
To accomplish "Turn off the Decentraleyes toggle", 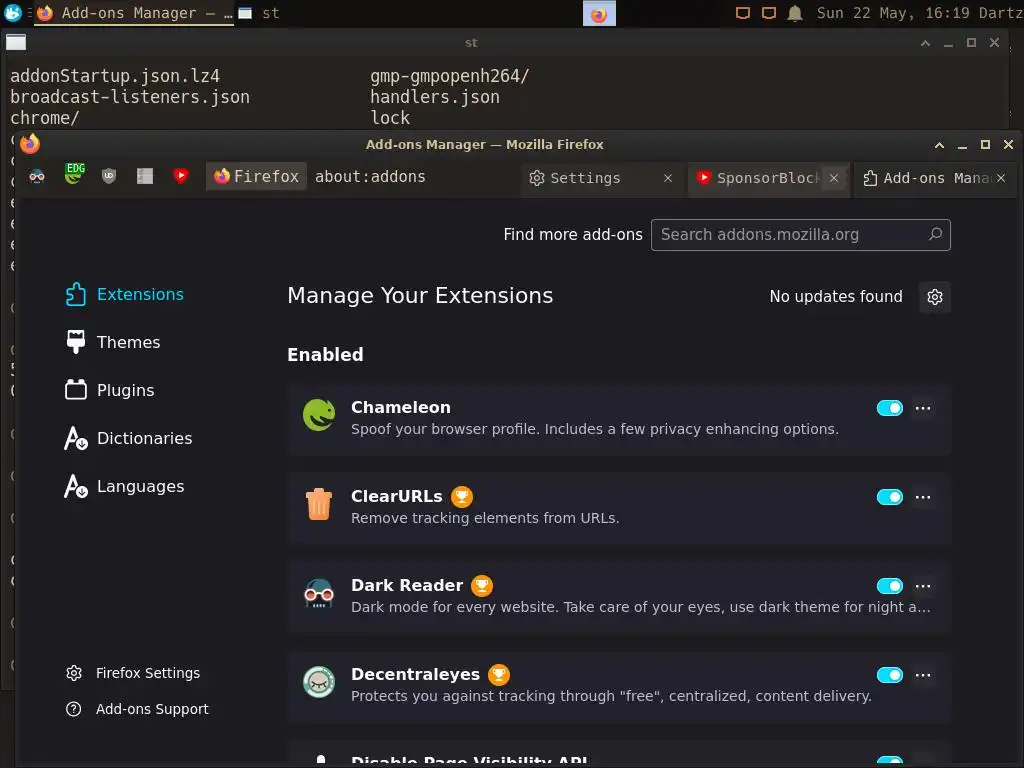I will 889,675.
